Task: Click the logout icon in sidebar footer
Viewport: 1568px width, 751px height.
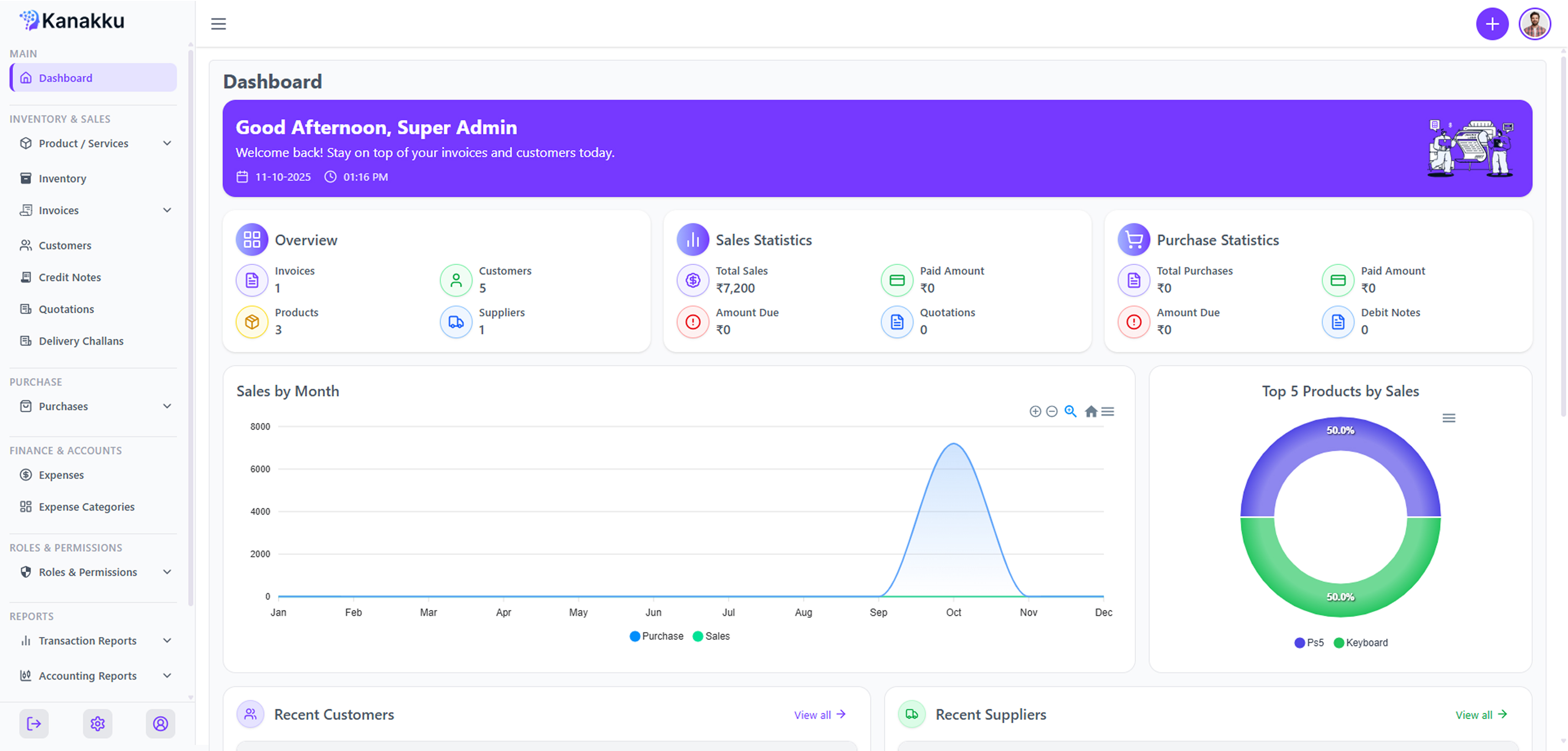Action: pyautogui.click(x=34, y=723)
